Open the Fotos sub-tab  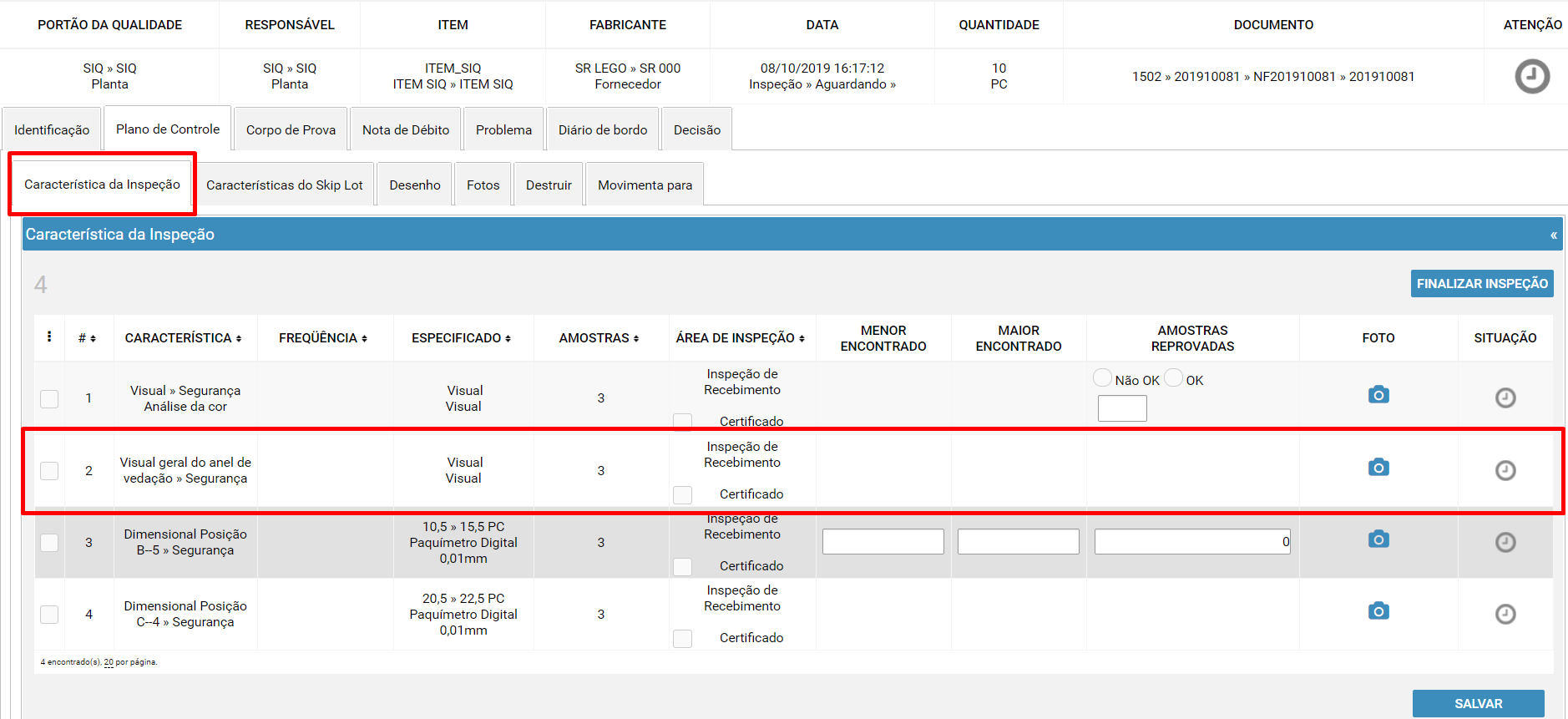pos(483,185)
